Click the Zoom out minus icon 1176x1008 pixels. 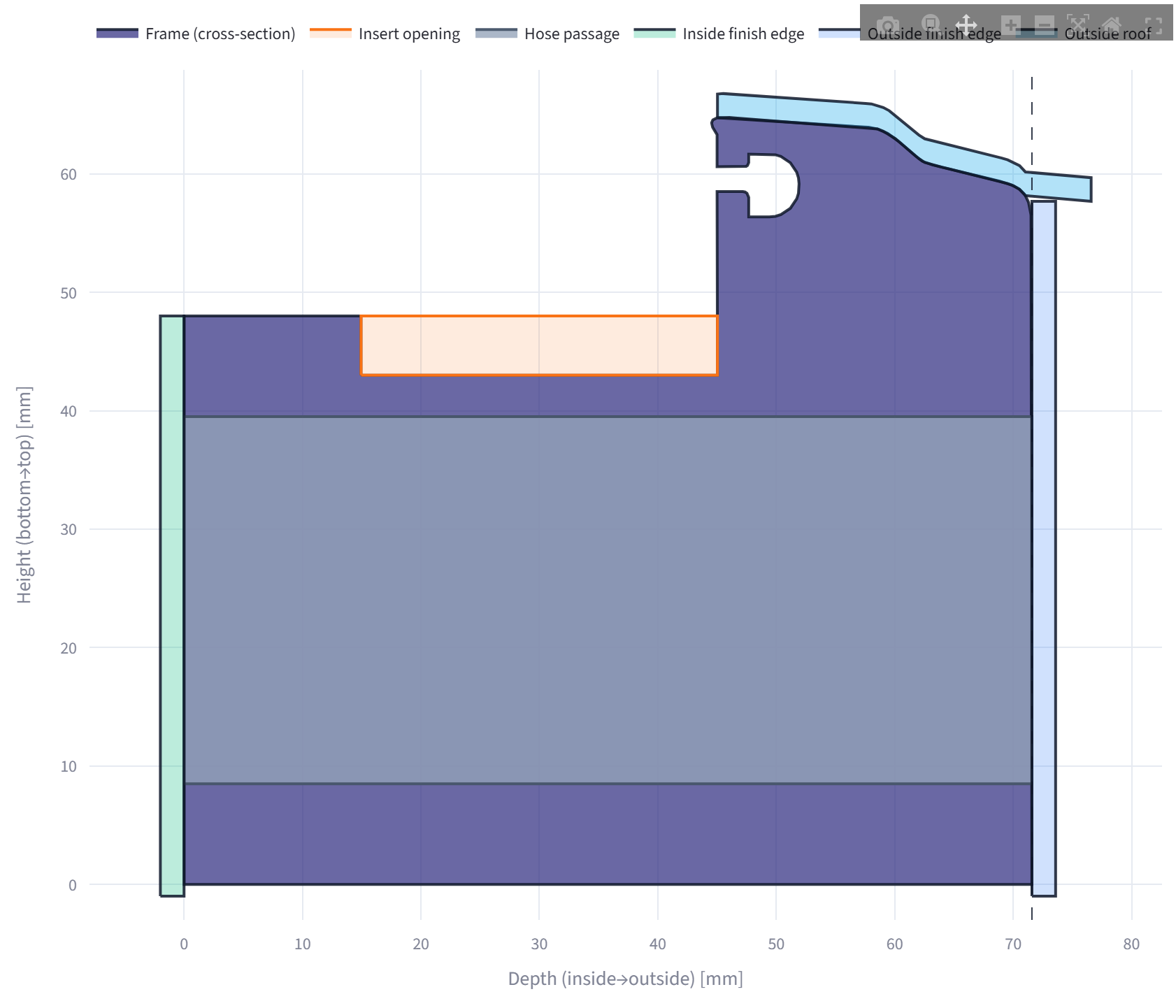(x=1045, y=26)
